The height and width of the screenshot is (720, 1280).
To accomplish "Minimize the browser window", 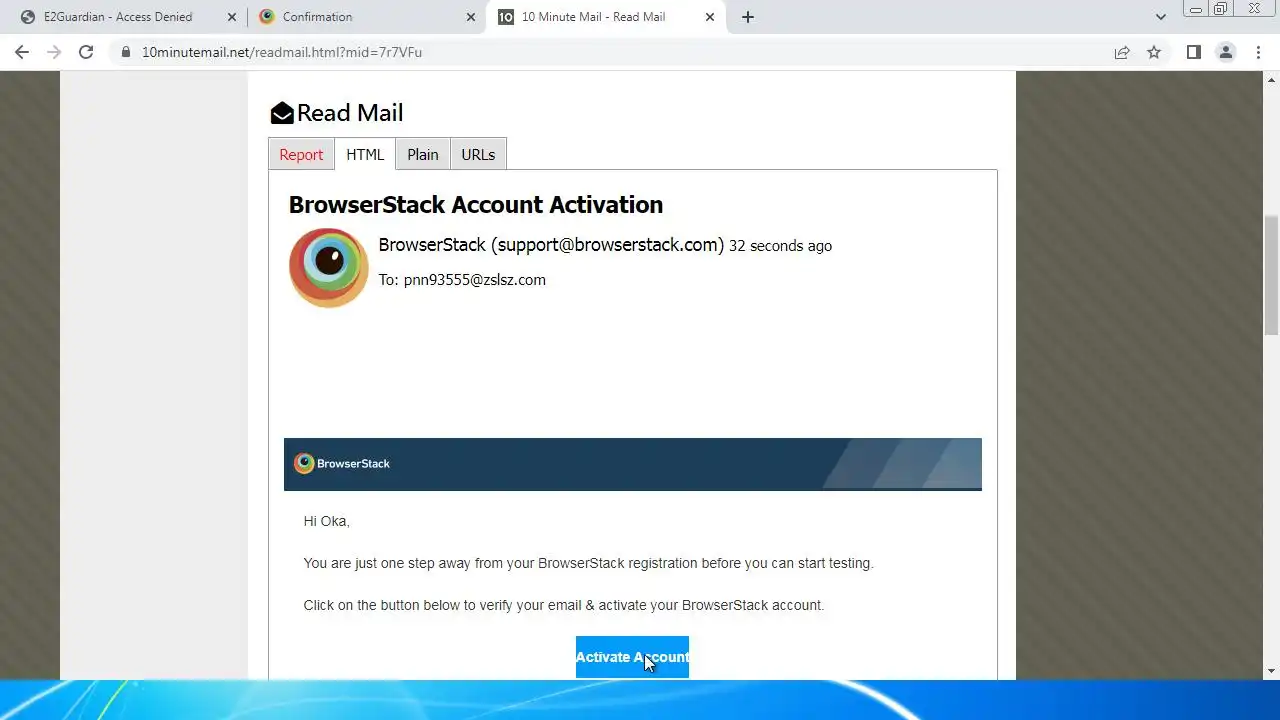I will click(1195, 9).
